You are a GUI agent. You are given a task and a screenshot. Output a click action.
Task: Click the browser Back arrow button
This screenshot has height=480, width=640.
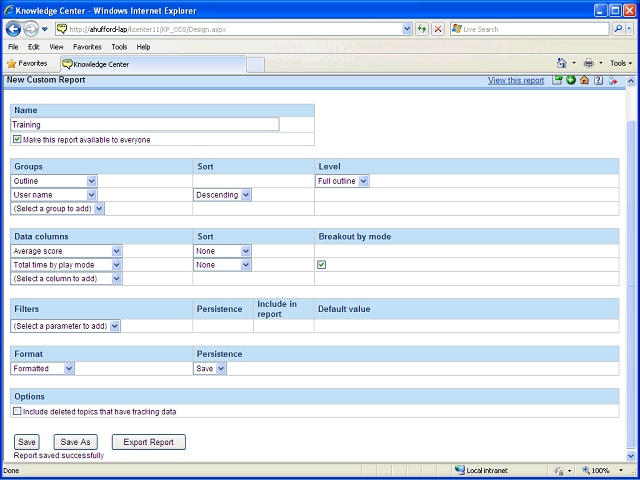pyautogui.click(x=13, y=29)
